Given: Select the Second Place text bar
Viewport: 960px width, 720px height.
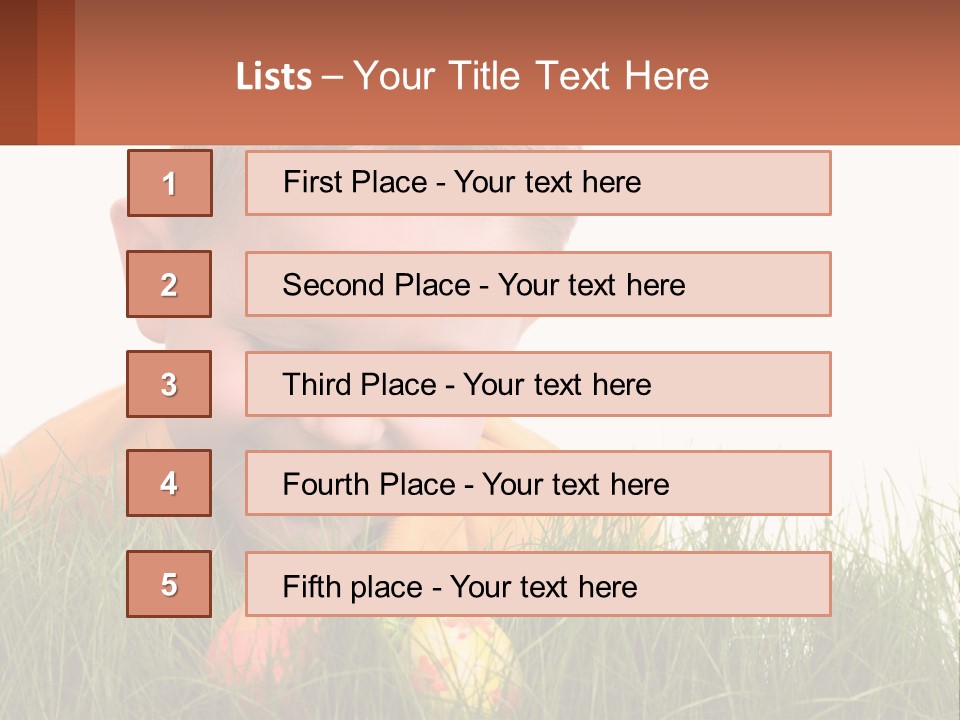Looking at the screenshot, I should tap(538, 284).
